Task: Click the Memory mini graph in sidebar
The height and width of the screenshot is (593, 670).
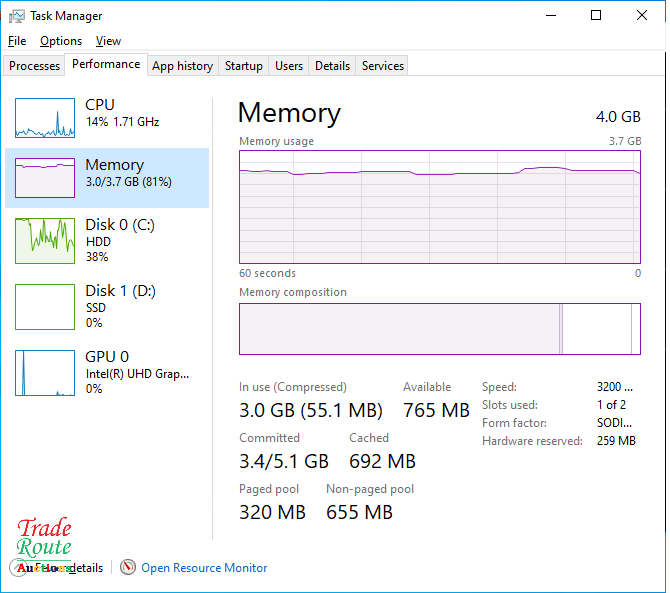Action: tap(45, 178)
